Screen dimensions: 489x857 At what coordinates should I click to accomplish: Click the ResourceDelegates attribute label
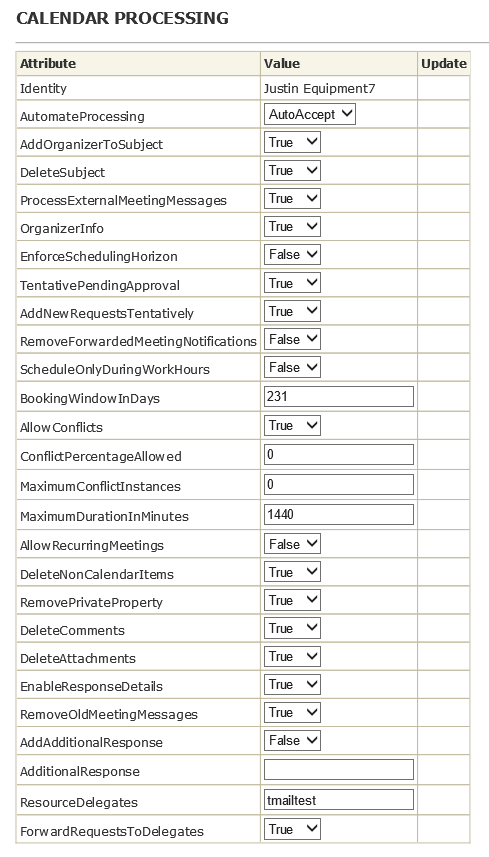(79, 802)
